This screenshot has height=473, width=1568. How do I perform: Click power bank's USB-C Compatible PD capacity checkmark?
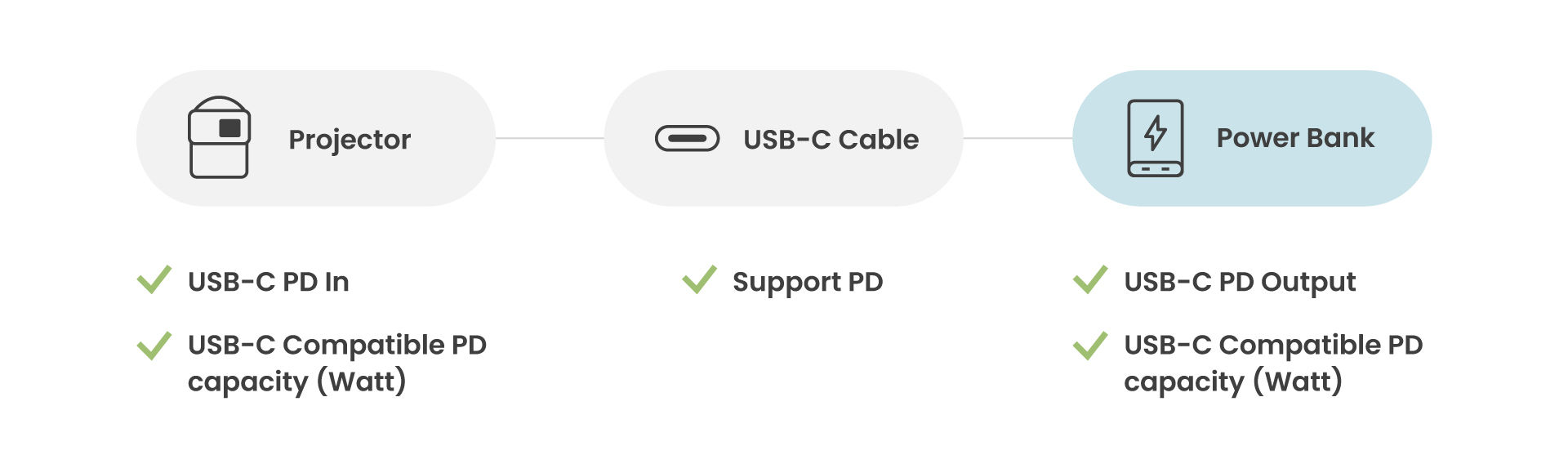[1090, 346]
